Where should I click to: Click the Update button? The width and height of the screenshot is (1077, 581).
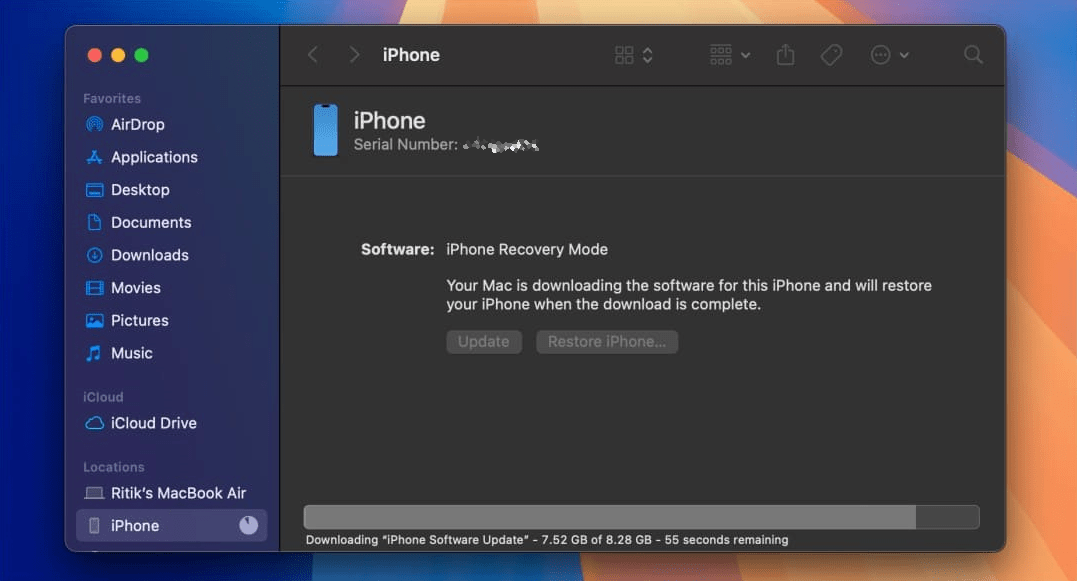click(x=484, y=342)
